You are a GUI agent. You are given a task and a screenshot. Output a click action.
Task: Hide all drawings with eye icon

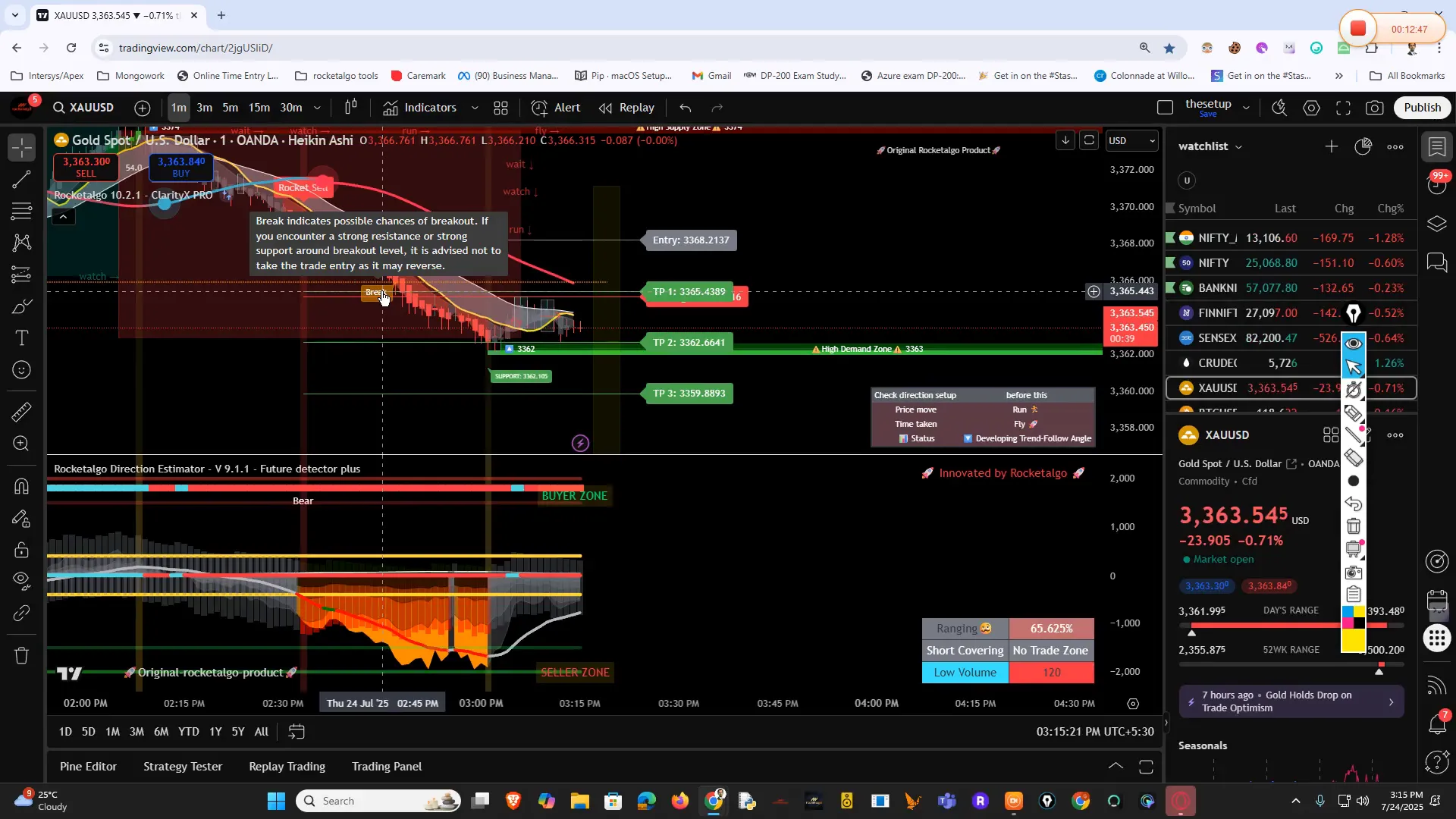[22, 581]
